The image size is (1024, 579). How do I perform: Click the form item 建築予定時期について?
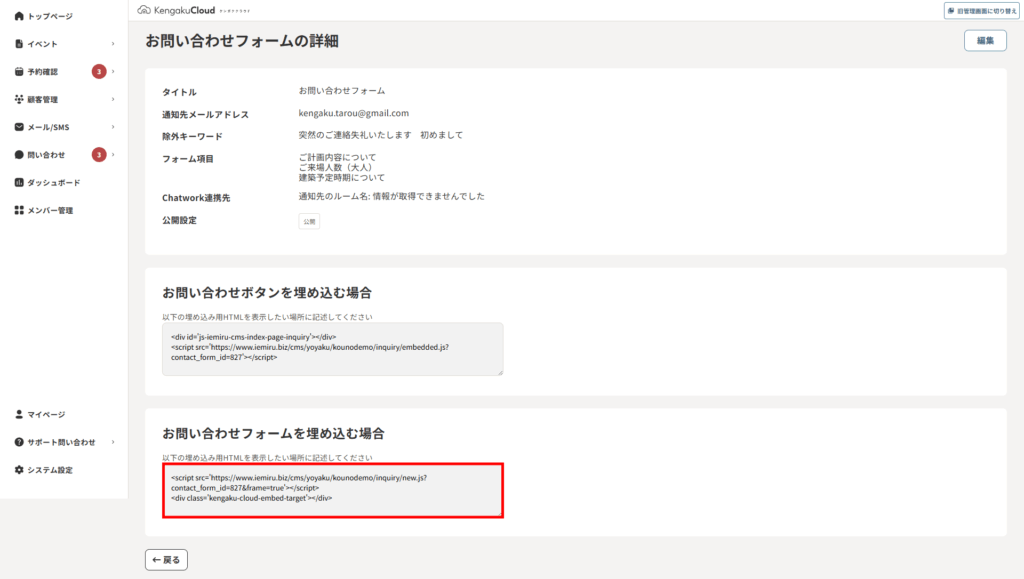[342, 178]
